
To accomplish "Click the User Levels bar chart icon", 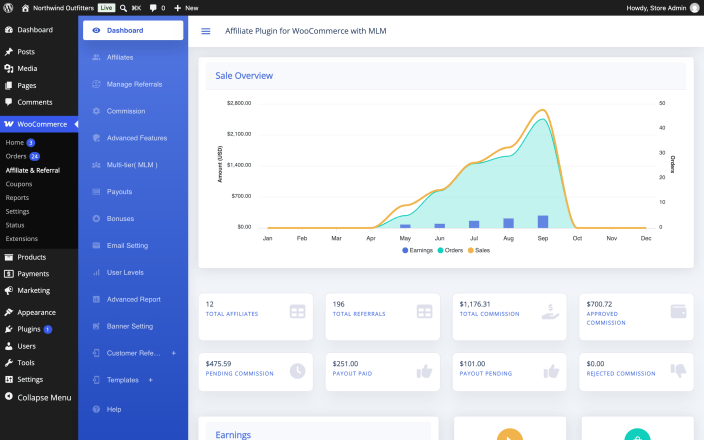I will tap(96, 273).
